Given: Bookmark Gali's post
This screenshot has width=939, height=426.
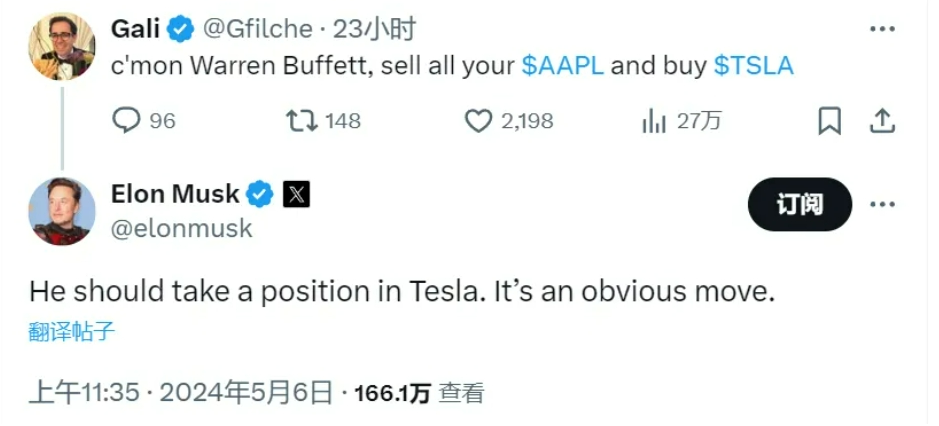Looking at the screenshot, I should click(829, 121).
